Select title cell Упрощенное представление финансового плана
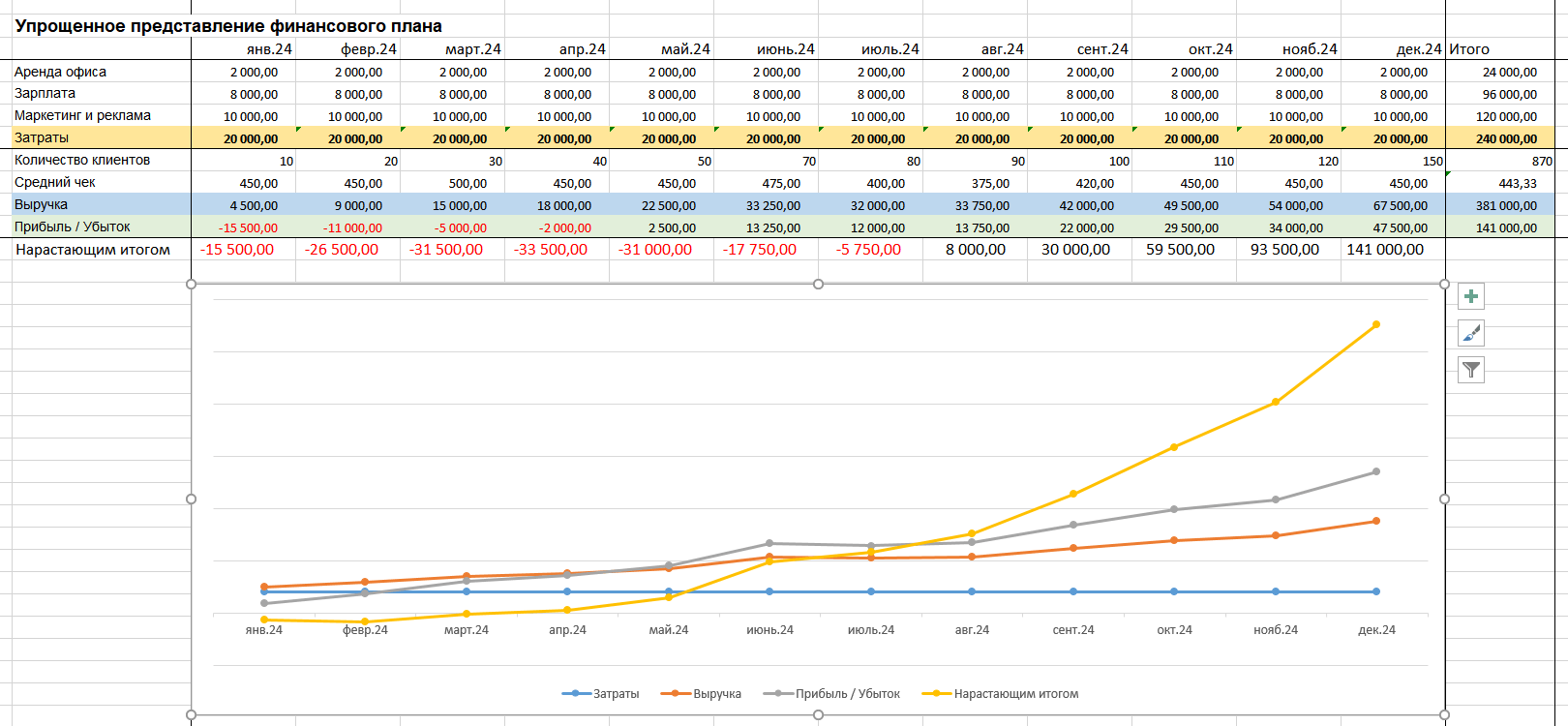 (228, 26)
